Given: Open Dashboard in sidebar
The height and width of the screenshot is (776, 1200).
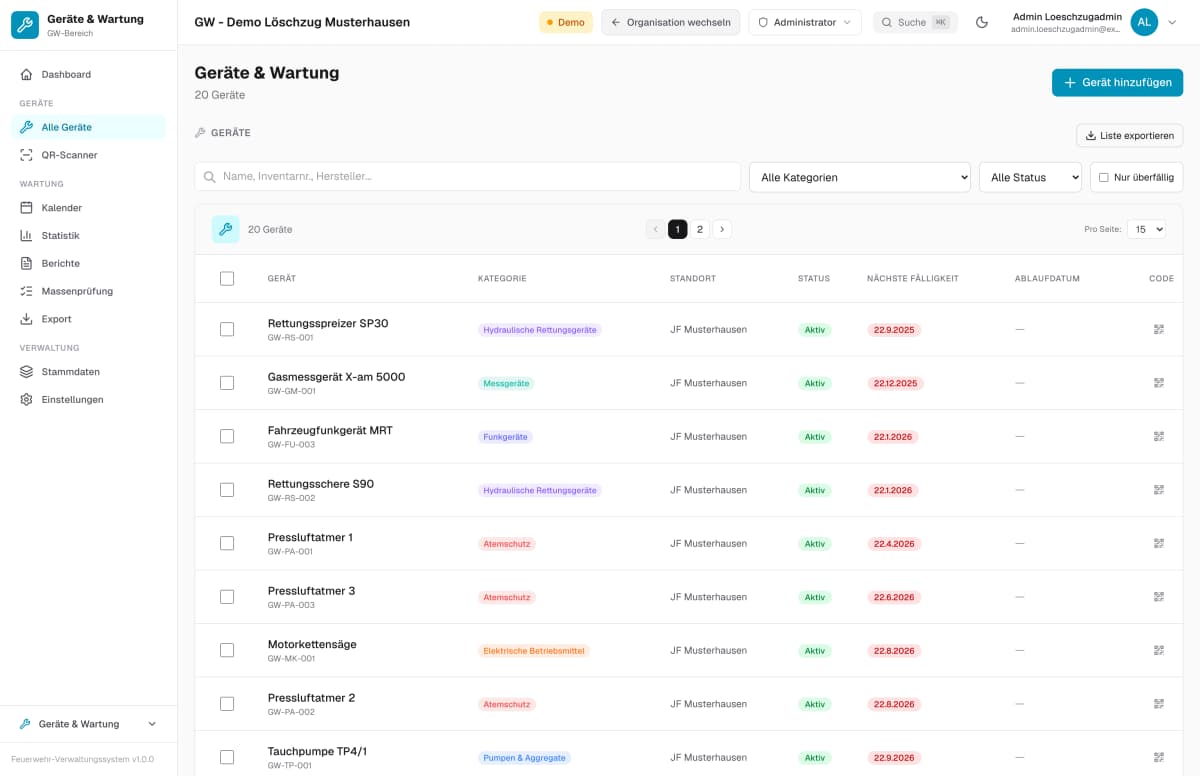Looking at the screenshot, I should coord(89,74).
